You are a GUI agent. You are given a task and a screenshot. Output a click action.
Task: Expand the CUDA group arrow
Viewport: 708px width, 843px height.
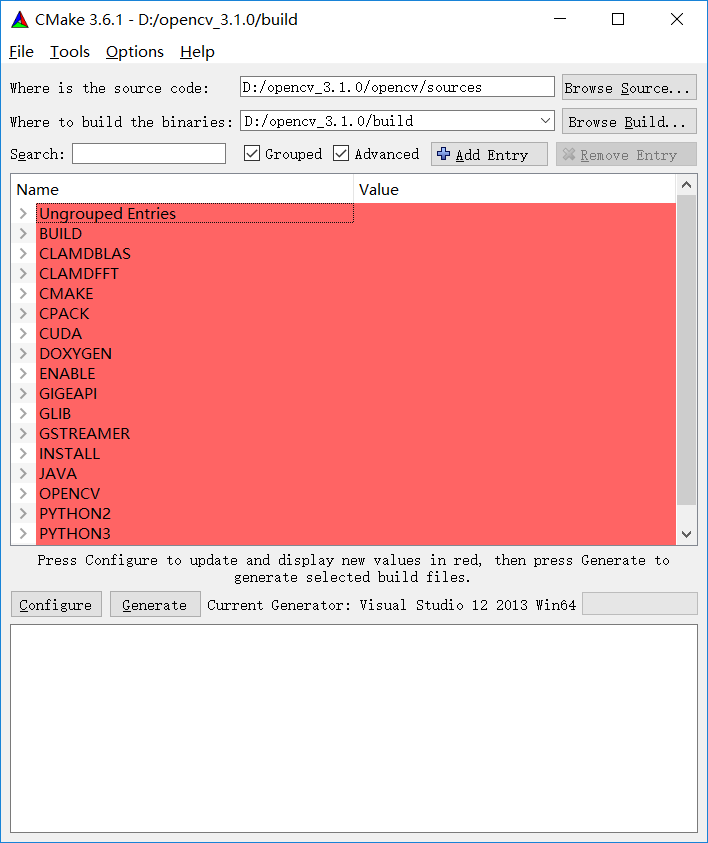[x=23, y=333]
